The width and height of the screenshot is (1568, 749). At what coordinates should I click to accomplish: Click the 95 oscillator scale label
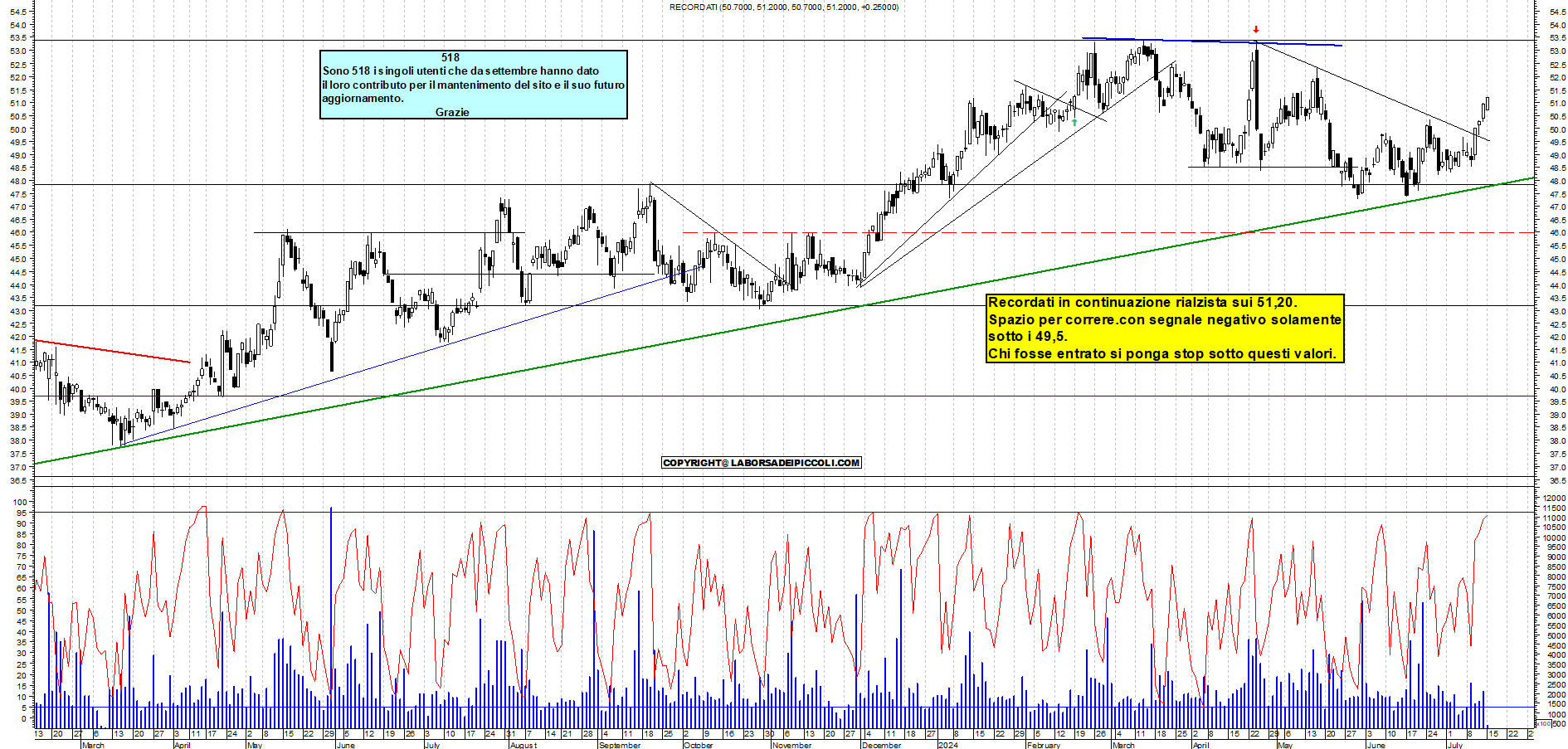(22, 513)
